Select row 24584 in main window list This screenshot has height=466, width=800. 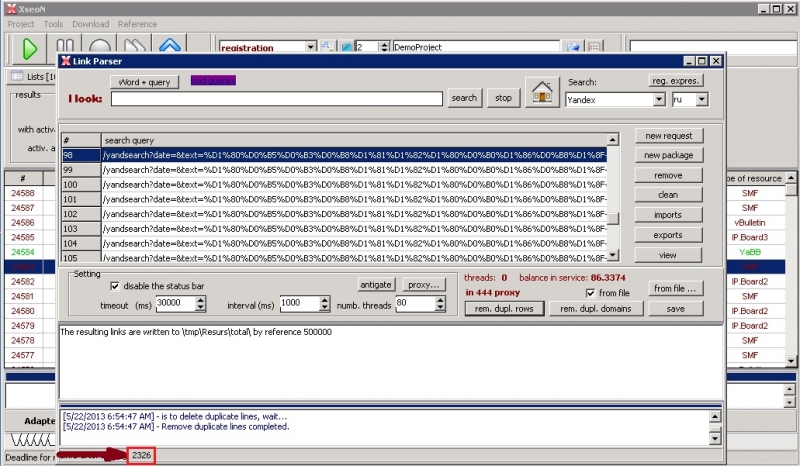point(23,252)
